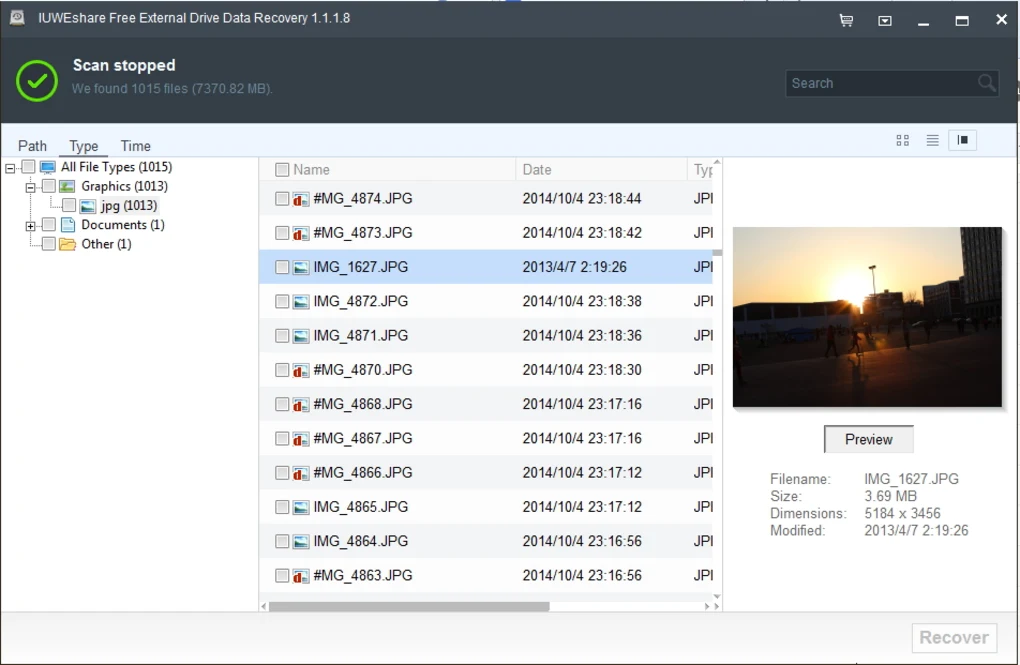Click the search magnifier icon
The image size is (1020, 665).
(x=986, y=83)
